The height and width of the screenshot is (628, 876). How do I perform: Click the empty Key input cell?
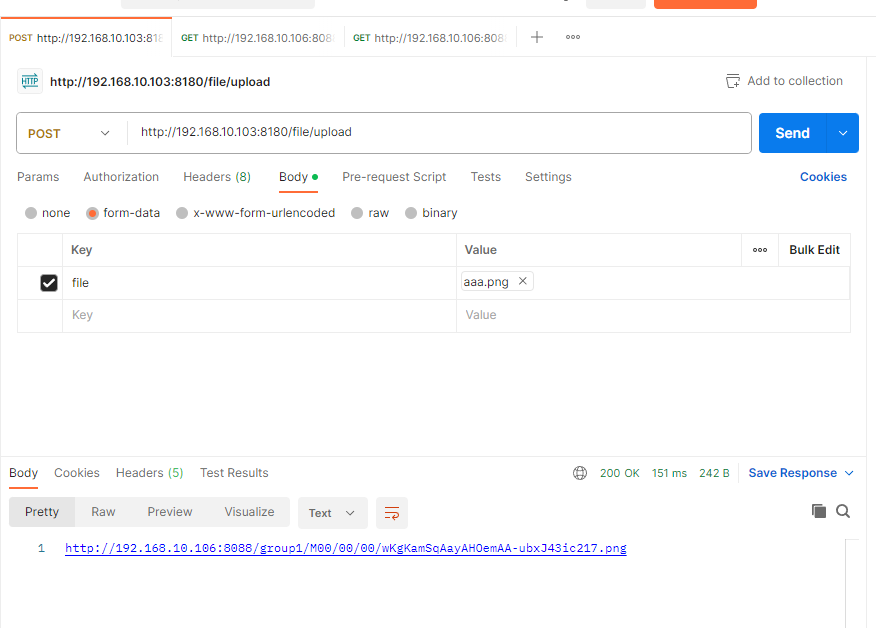click(259, 316)
